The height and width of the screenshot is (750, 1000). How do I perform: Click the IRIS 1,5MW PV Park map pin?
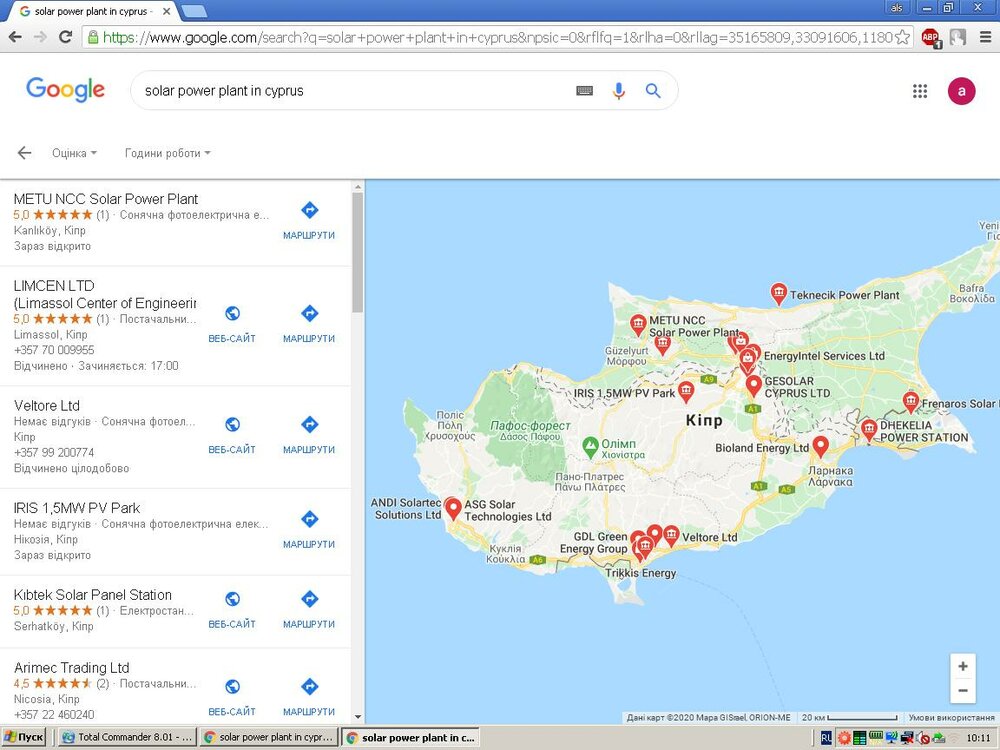tap(686, 391)
